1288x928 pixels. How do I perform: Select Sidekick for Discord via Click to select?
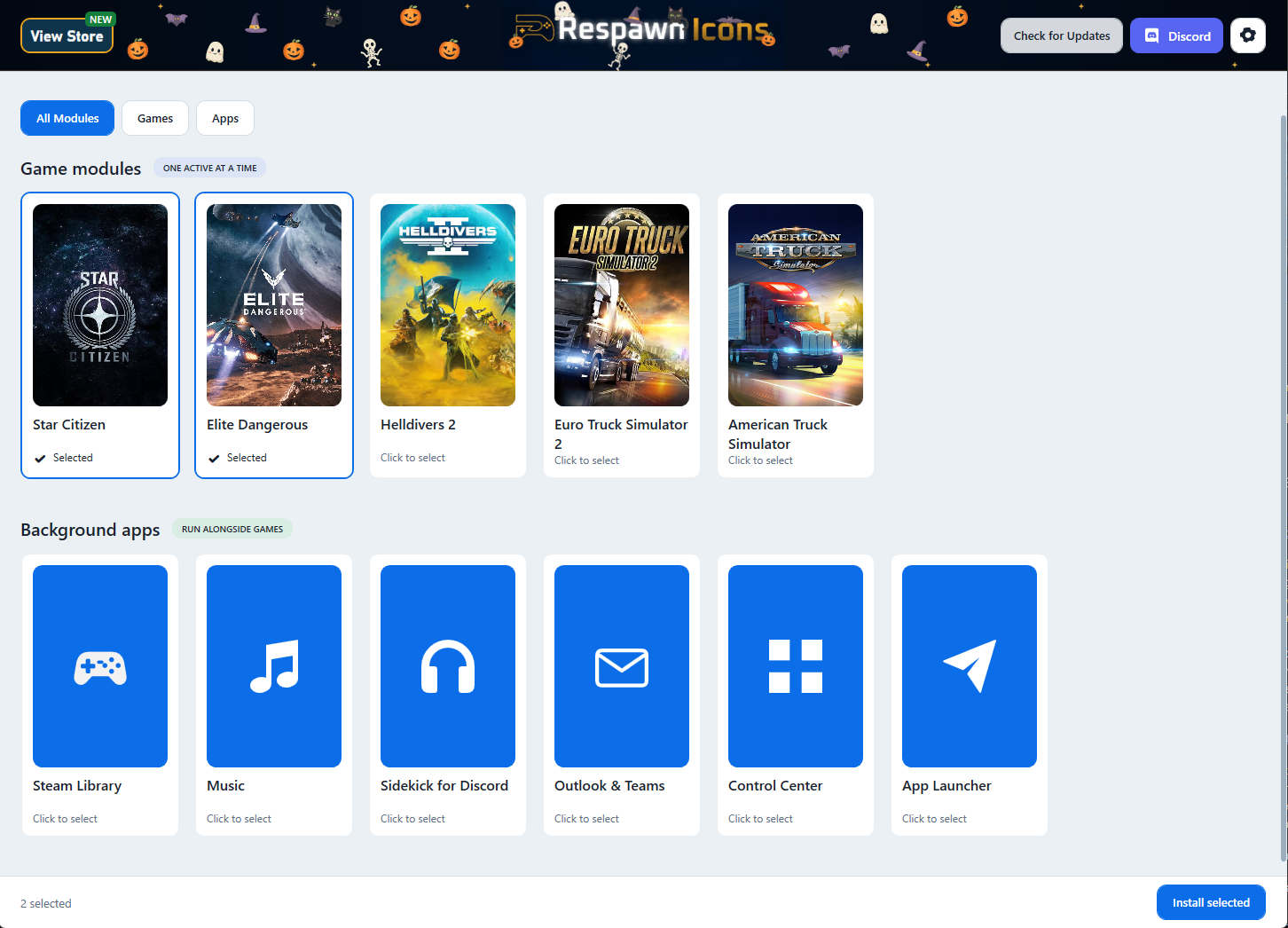(x=412, y=819)
